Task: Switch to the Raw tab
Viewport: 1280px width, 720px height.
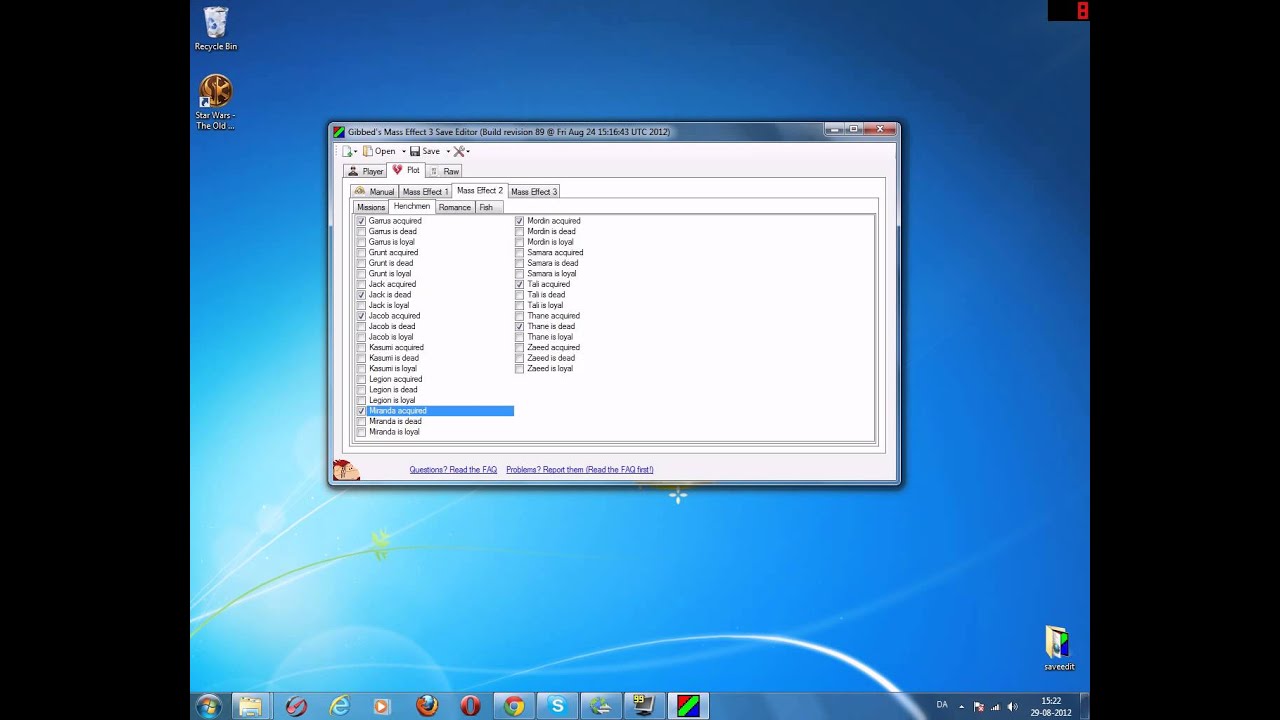Action: pyautogui.click(x=445, y=171)
